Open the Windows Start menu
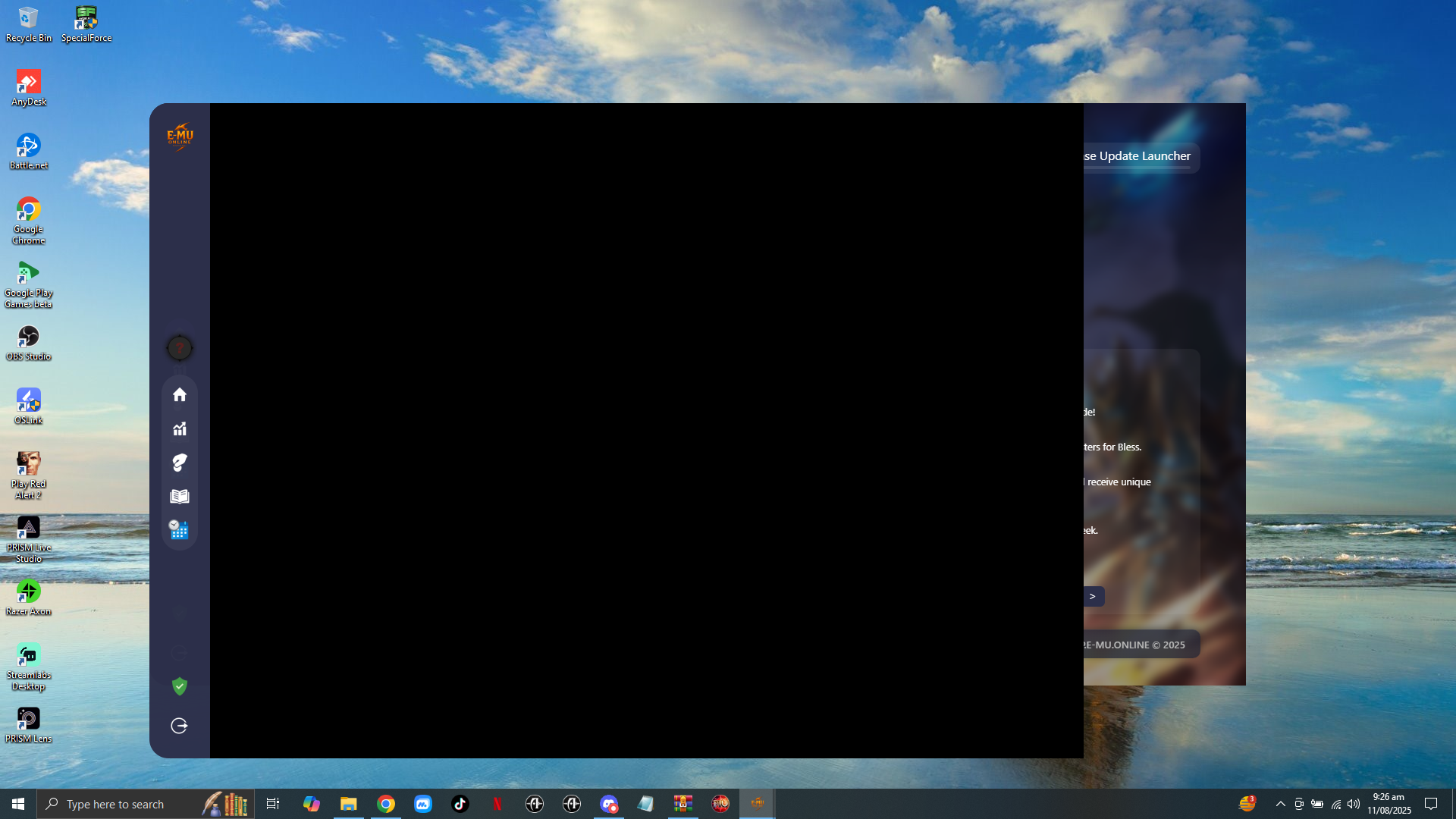 pyautogui.click(x=18, y=804)
